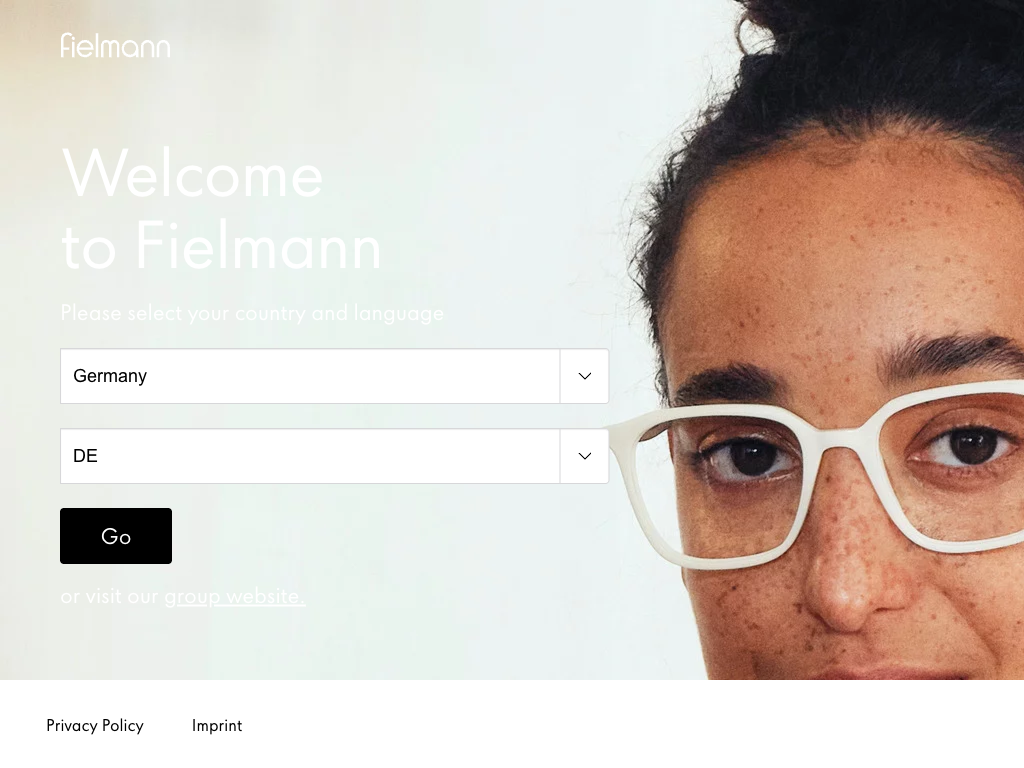1024x768 pixels.
Task: Follow the group website link
Action: click(234, 596)
